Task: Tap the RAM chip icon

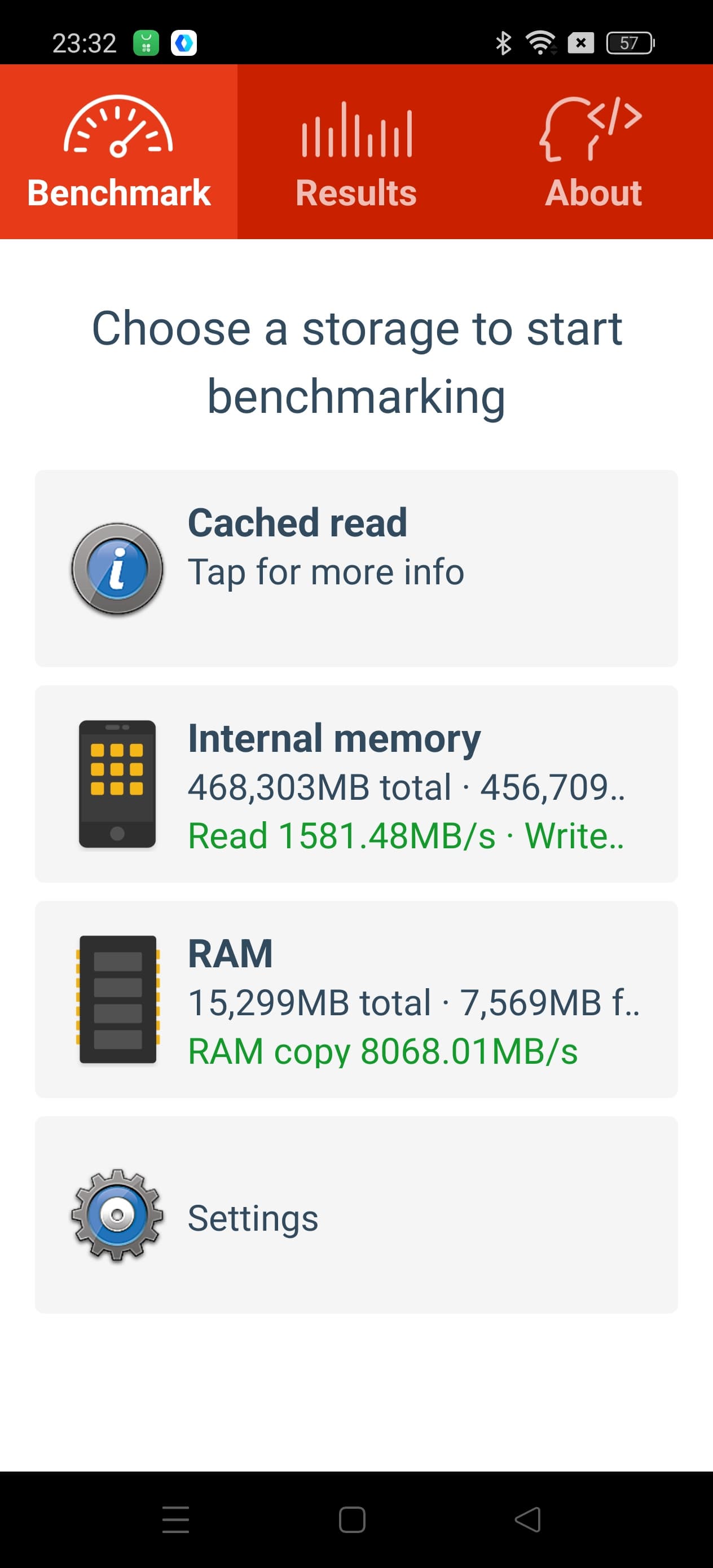Action: click(x=117, y=999)
